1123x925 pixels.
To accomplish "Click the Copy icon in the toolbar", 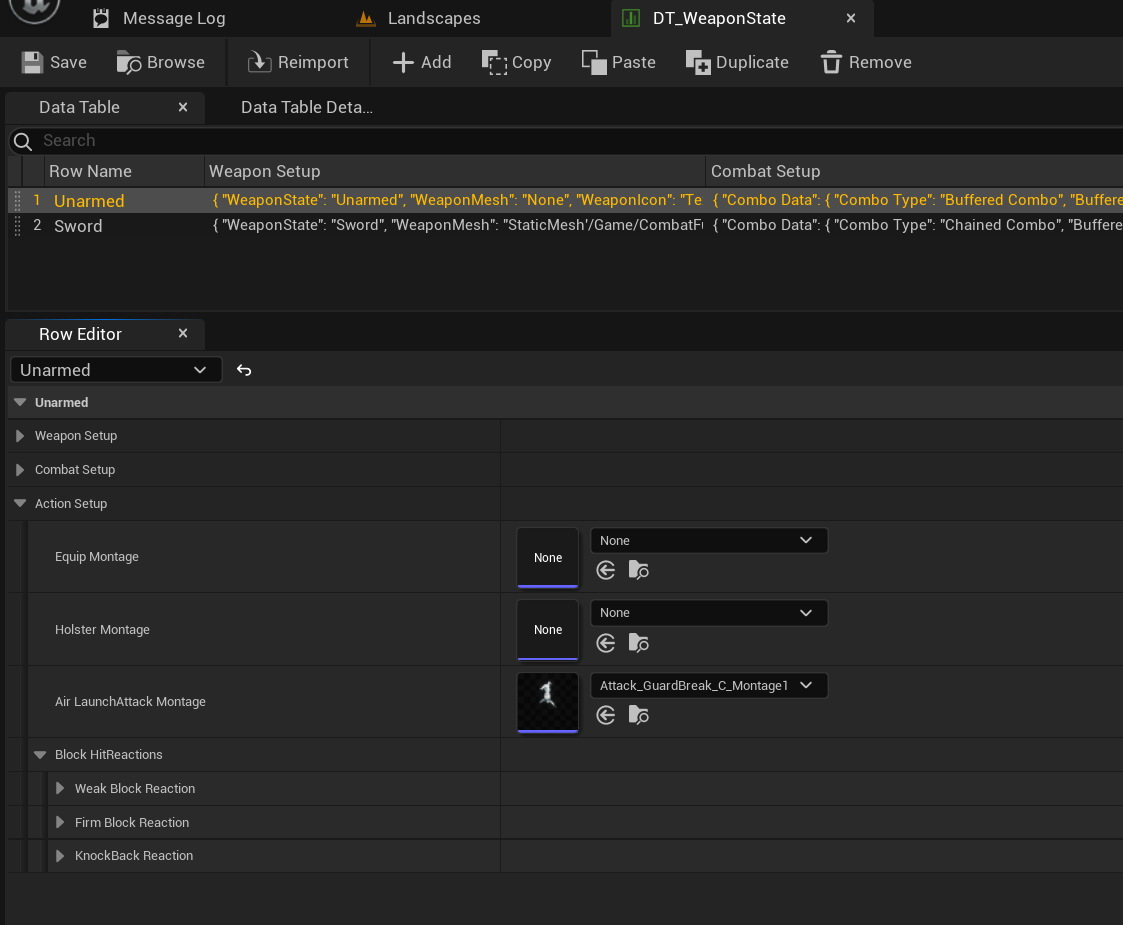I will (x=496, y=61).
